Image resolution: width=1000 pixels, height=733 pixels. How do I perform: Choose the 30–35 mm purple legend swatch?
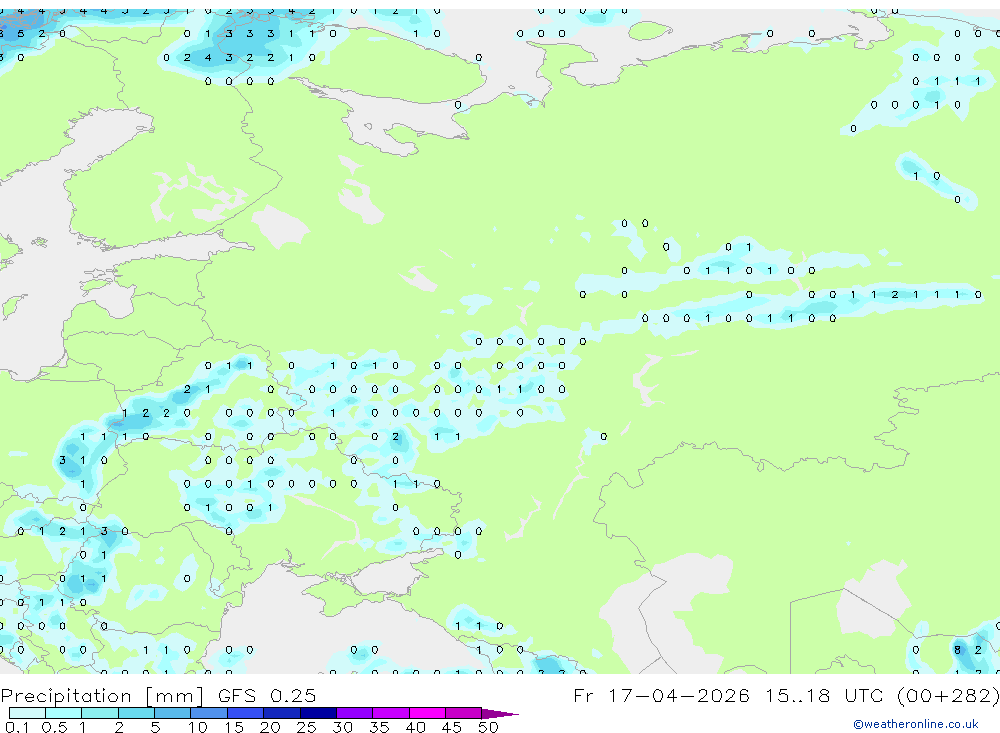[x=355, y=713]
